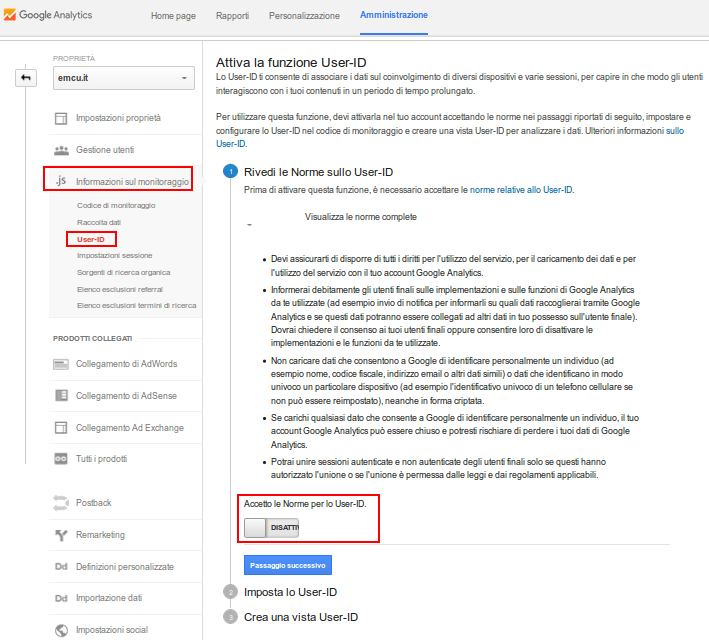This screenshot has height=640, width=709.
Task: Select the Amministrazione tab
Action: (394, 15)
